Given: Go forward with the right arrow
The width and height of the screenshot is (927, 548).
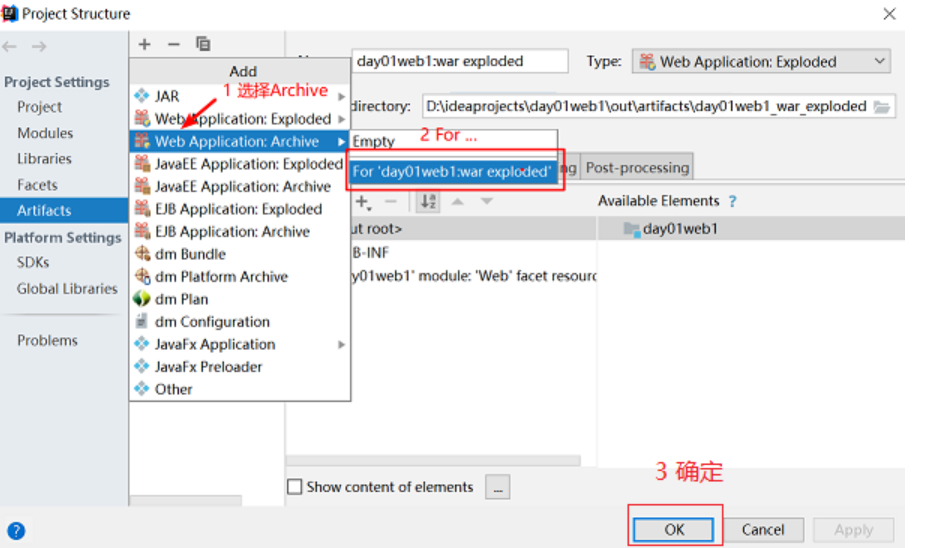Looking at the screenshot, I should point(39,46).
